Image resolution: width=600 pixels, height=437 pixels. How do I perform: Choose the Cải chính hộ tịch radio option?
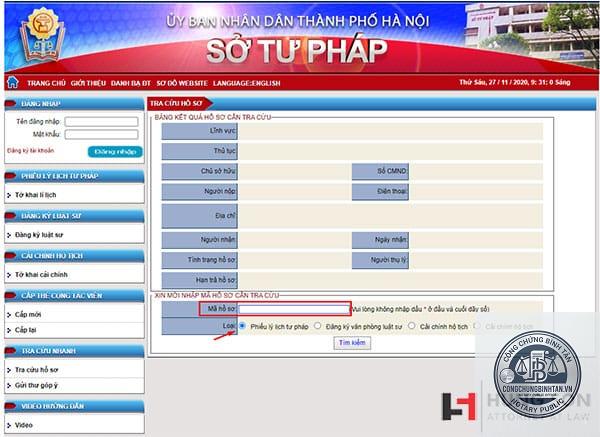coord(411,326)
